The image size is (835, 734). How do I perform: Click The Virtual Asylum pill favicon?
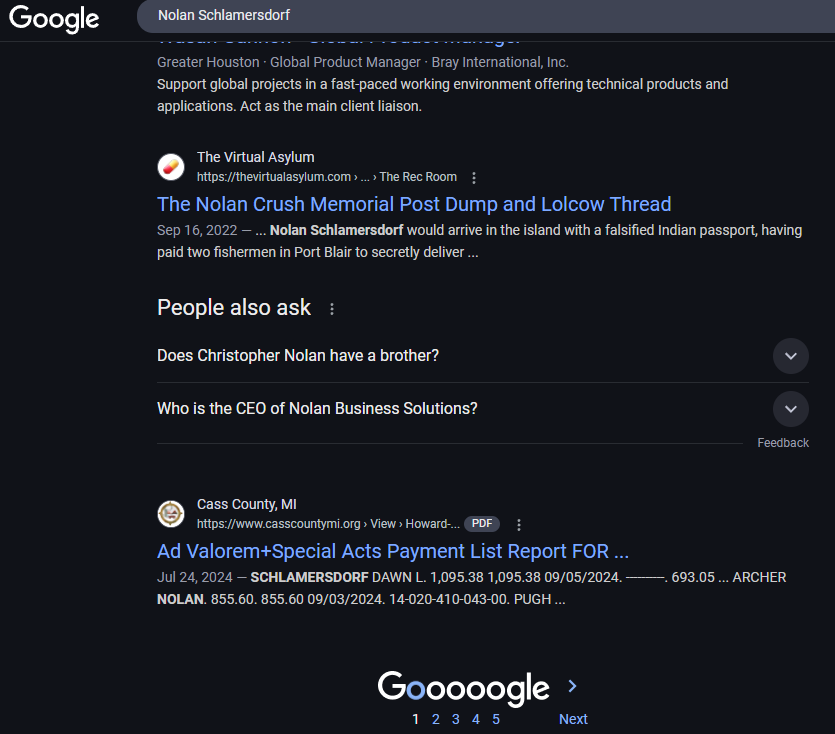(171, 167)
